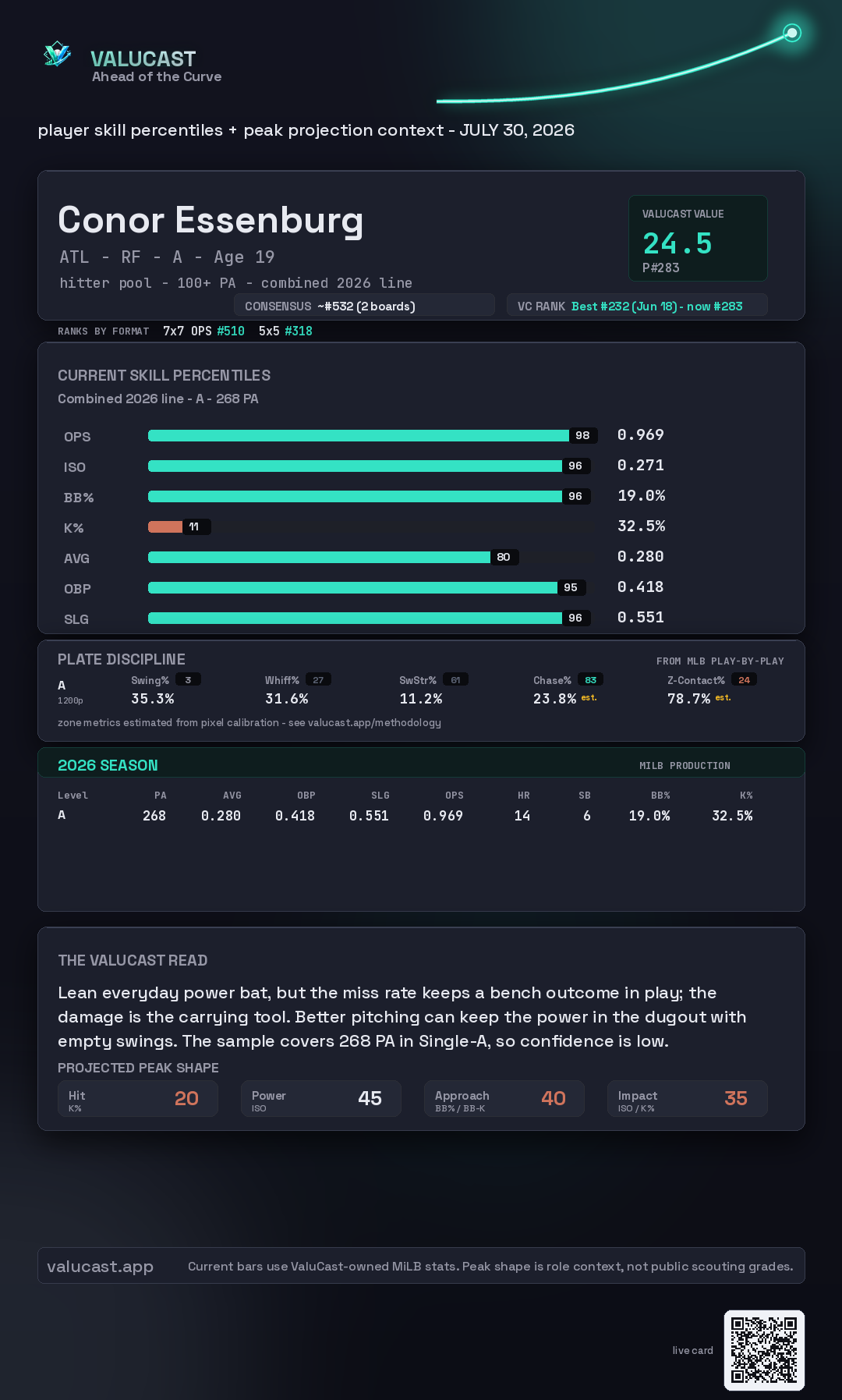The width and height of the screenshot is (842, 1400).
Task: Click the Consensus #532 rank pill
Action: click(x=364, y=306)
